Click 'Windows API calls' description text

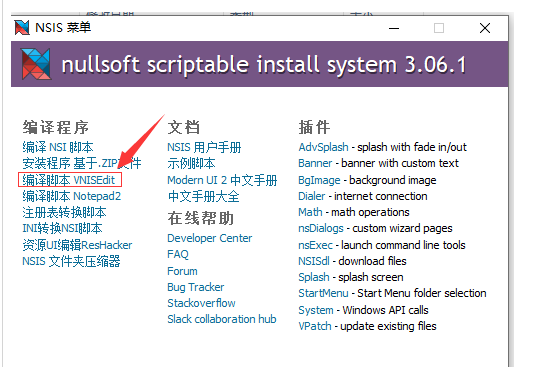pos(385,310)
